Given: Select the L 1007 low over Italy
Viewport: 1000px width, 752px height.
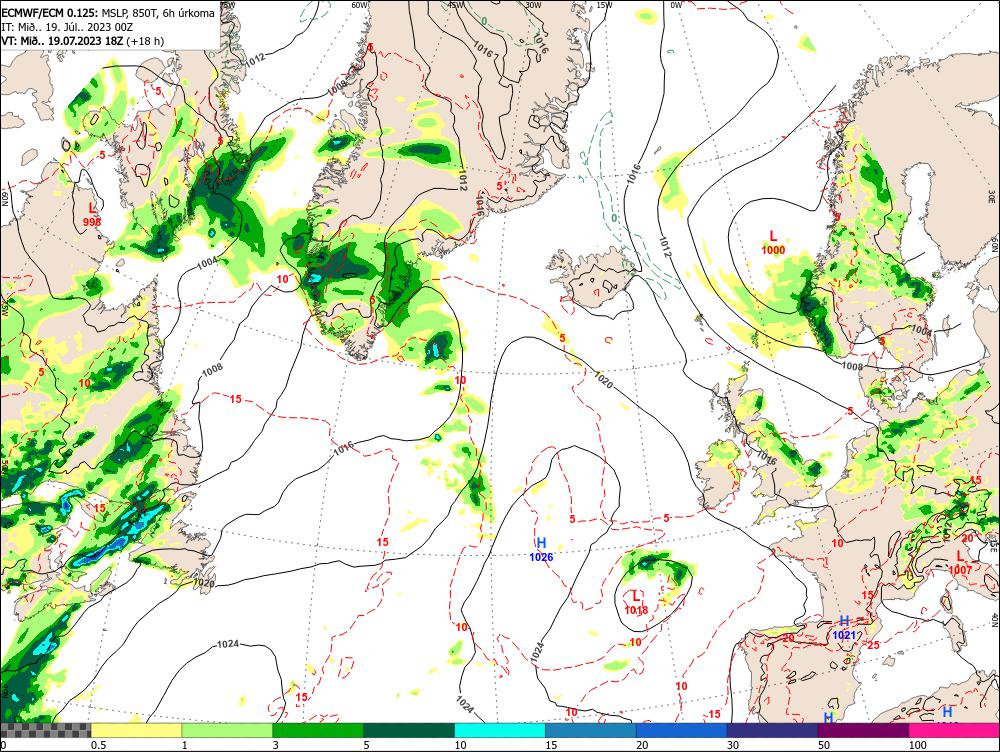Looking at the screenshot, I should click(x=960, y=563).
